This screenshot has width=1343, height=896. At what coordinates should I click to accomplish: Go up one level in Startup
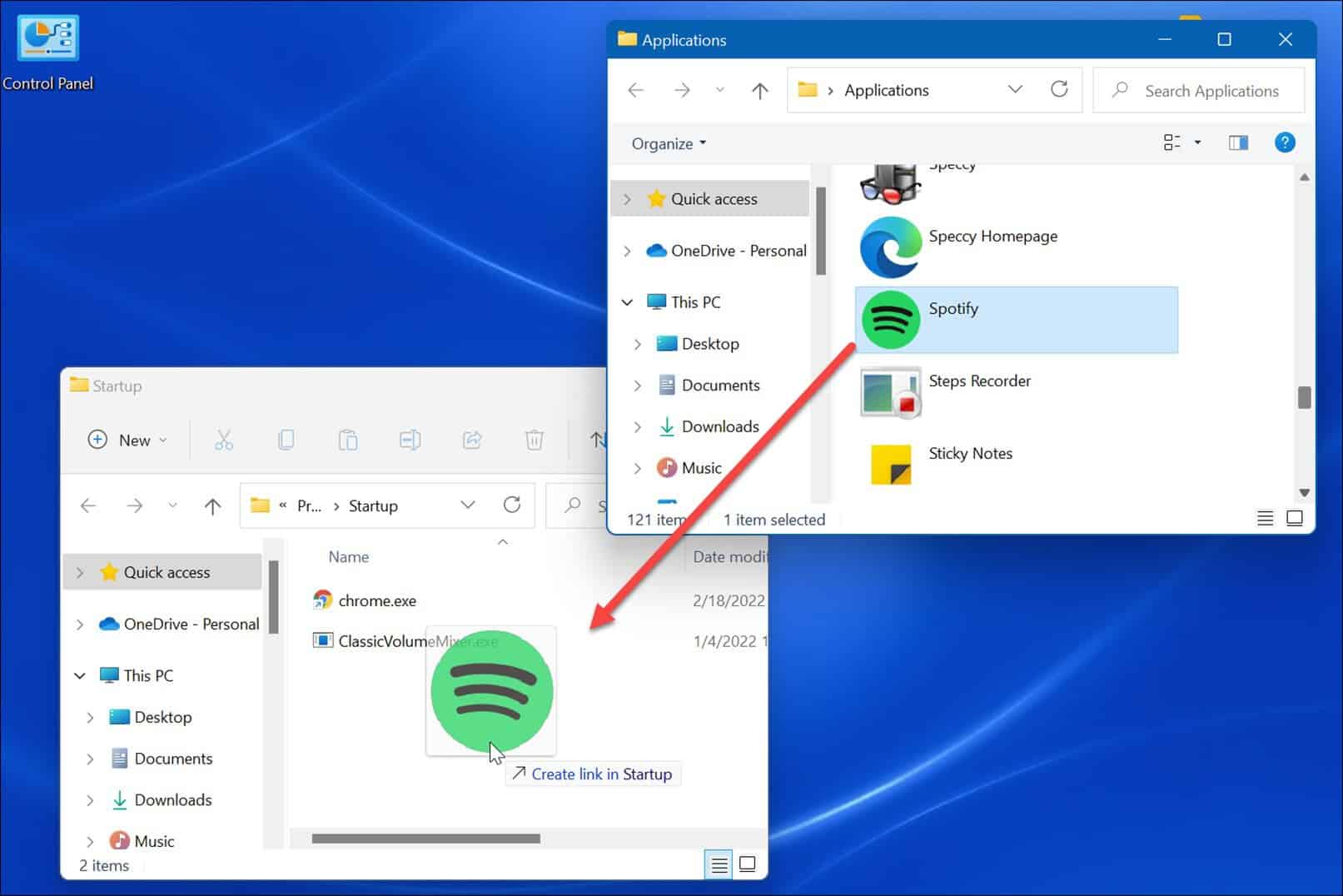pos(212,505)
